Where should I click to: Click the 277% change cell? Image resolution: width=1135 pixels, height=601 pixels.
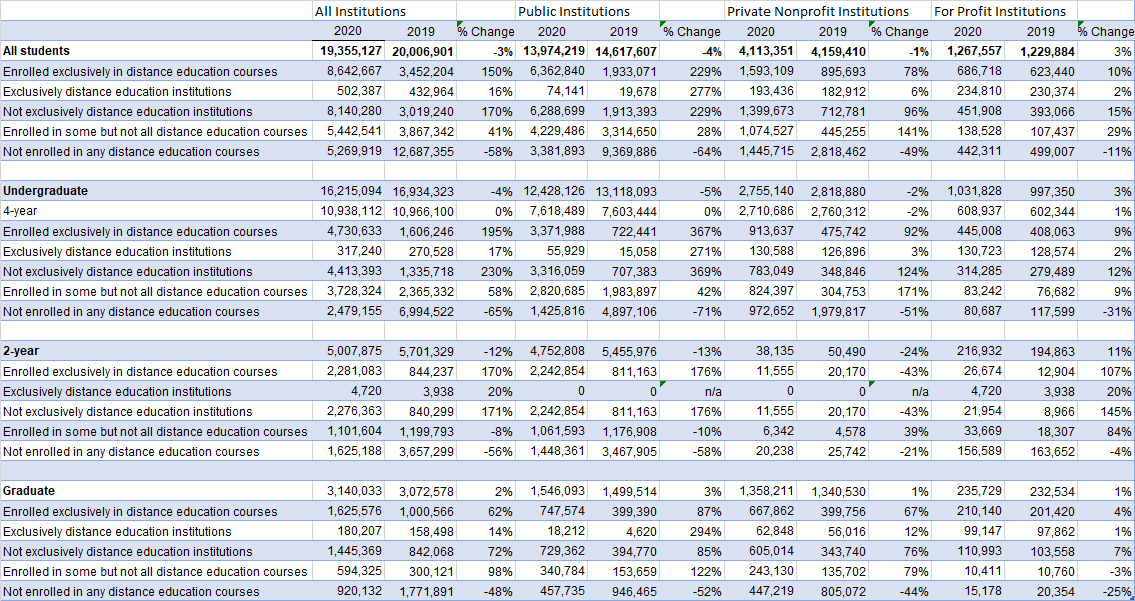tap(692, 92)
